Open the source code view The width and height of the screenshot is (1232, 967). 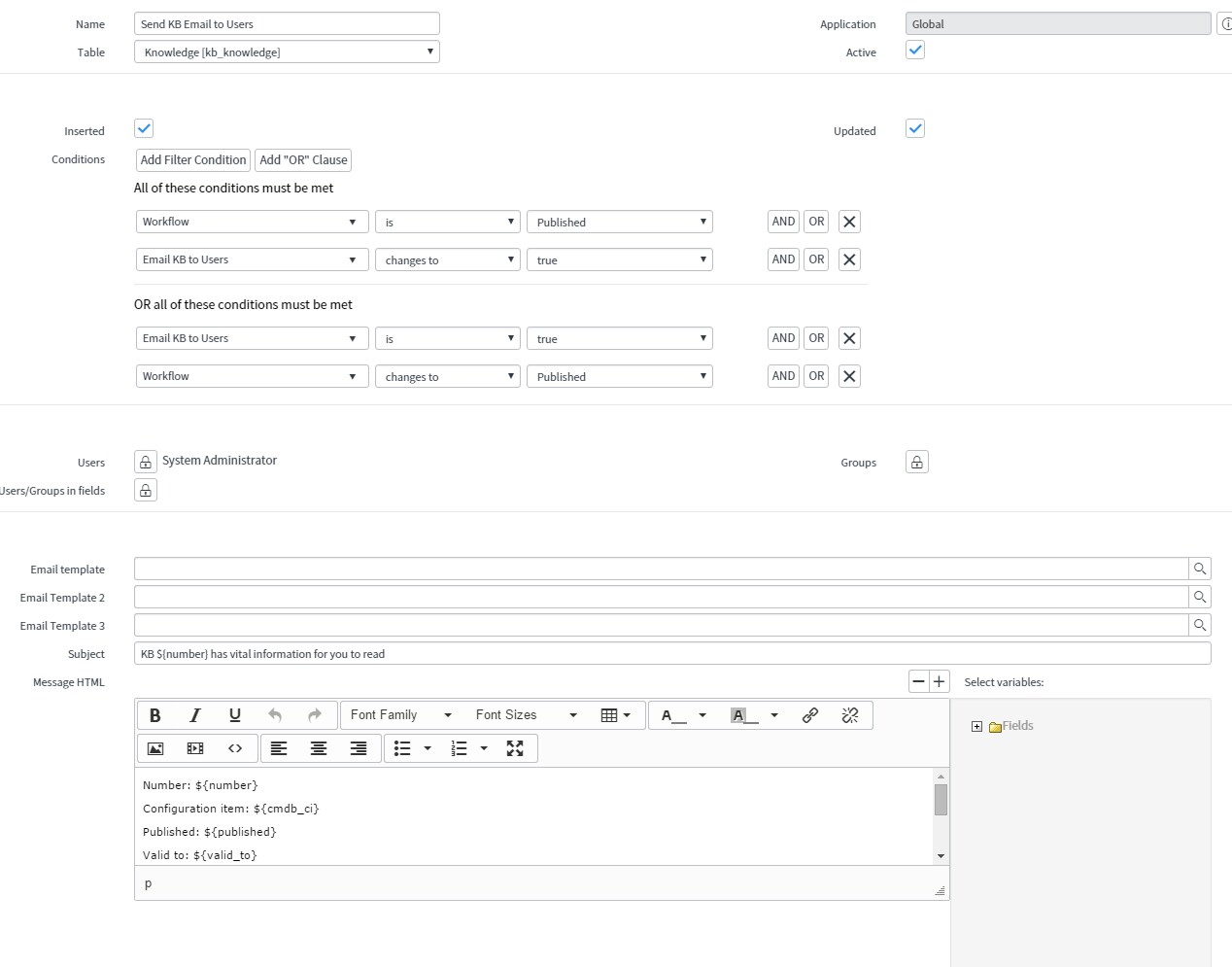[x=235, y=748]
